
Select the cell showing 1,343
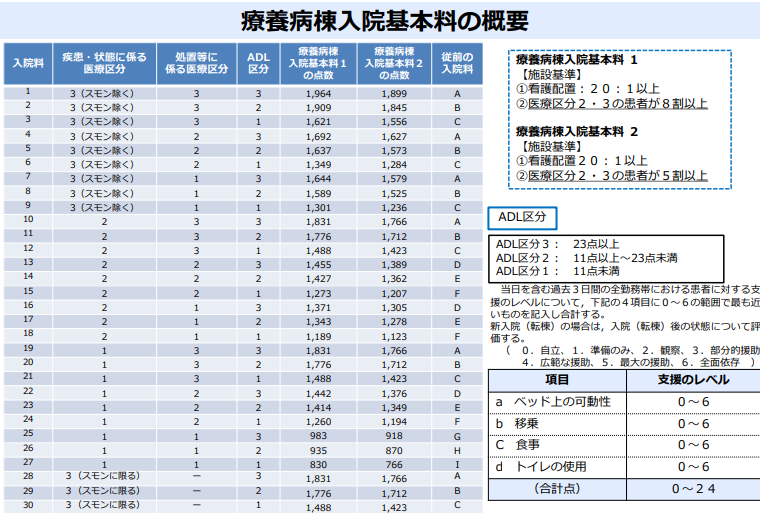coord(318,322)
